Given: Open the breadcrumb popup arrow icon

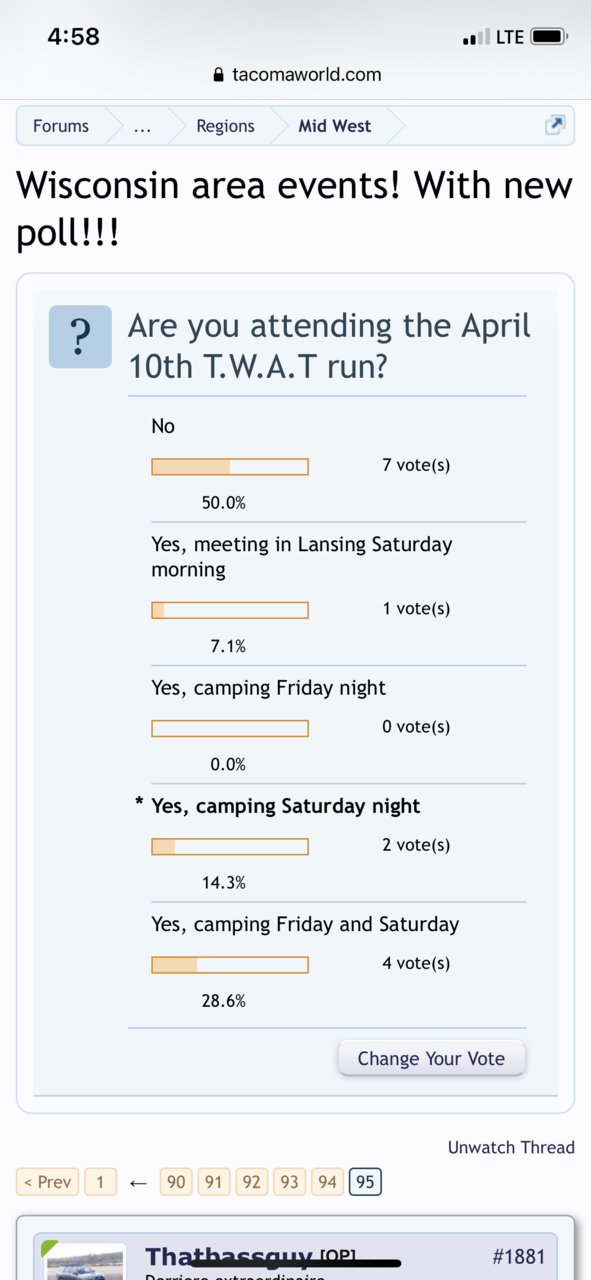Looking at the screenshot, I should 554,126.
